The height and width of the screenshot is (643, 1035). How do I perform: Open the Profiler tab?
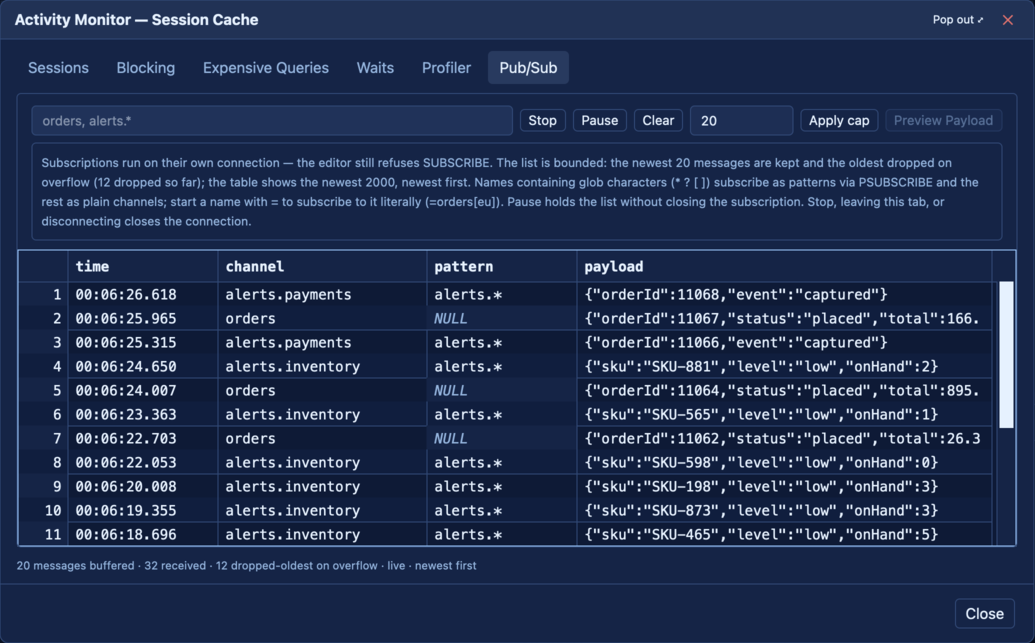tap(446, 68)
